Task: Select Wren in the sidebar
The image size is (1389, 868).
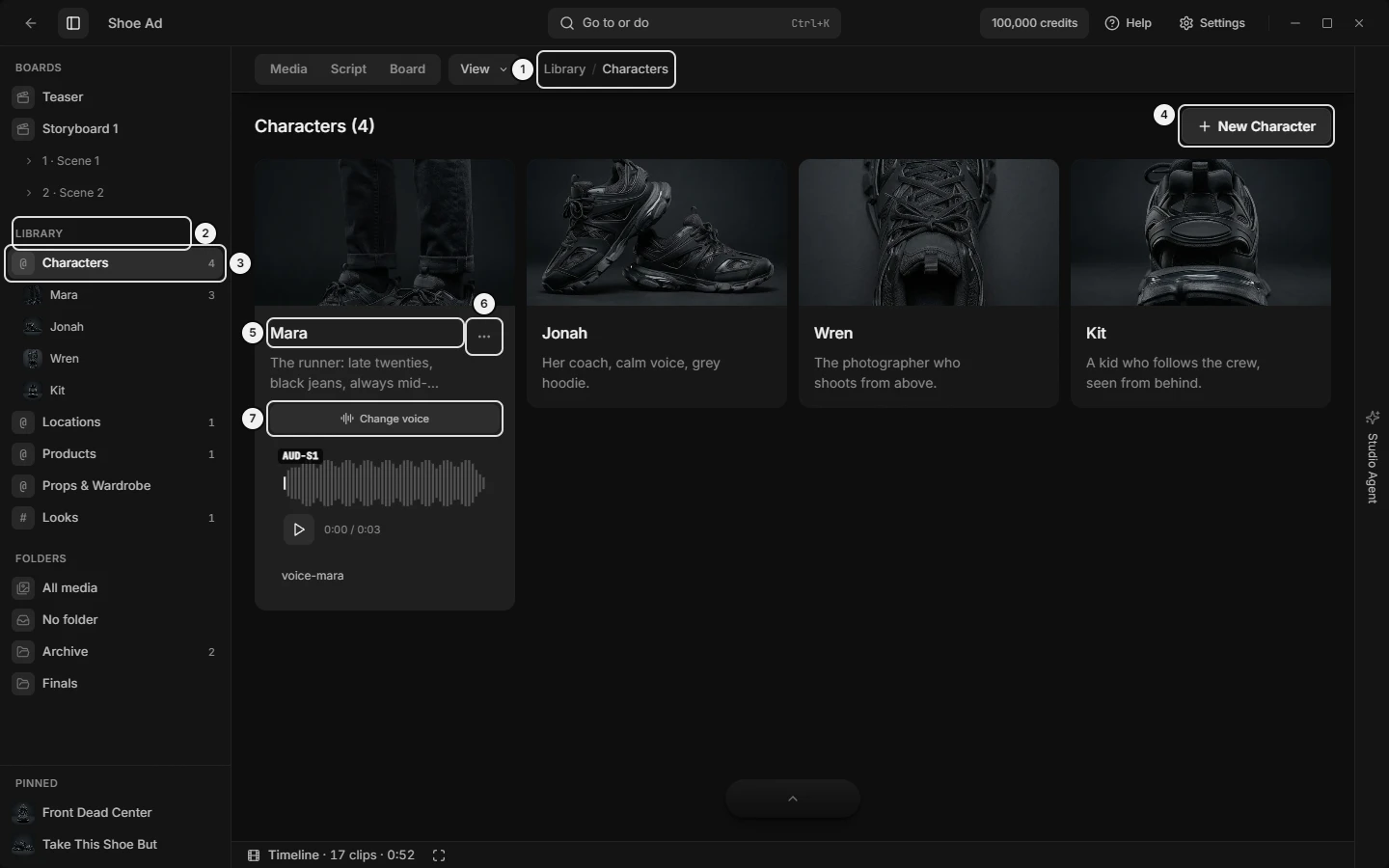Action: 116,359
